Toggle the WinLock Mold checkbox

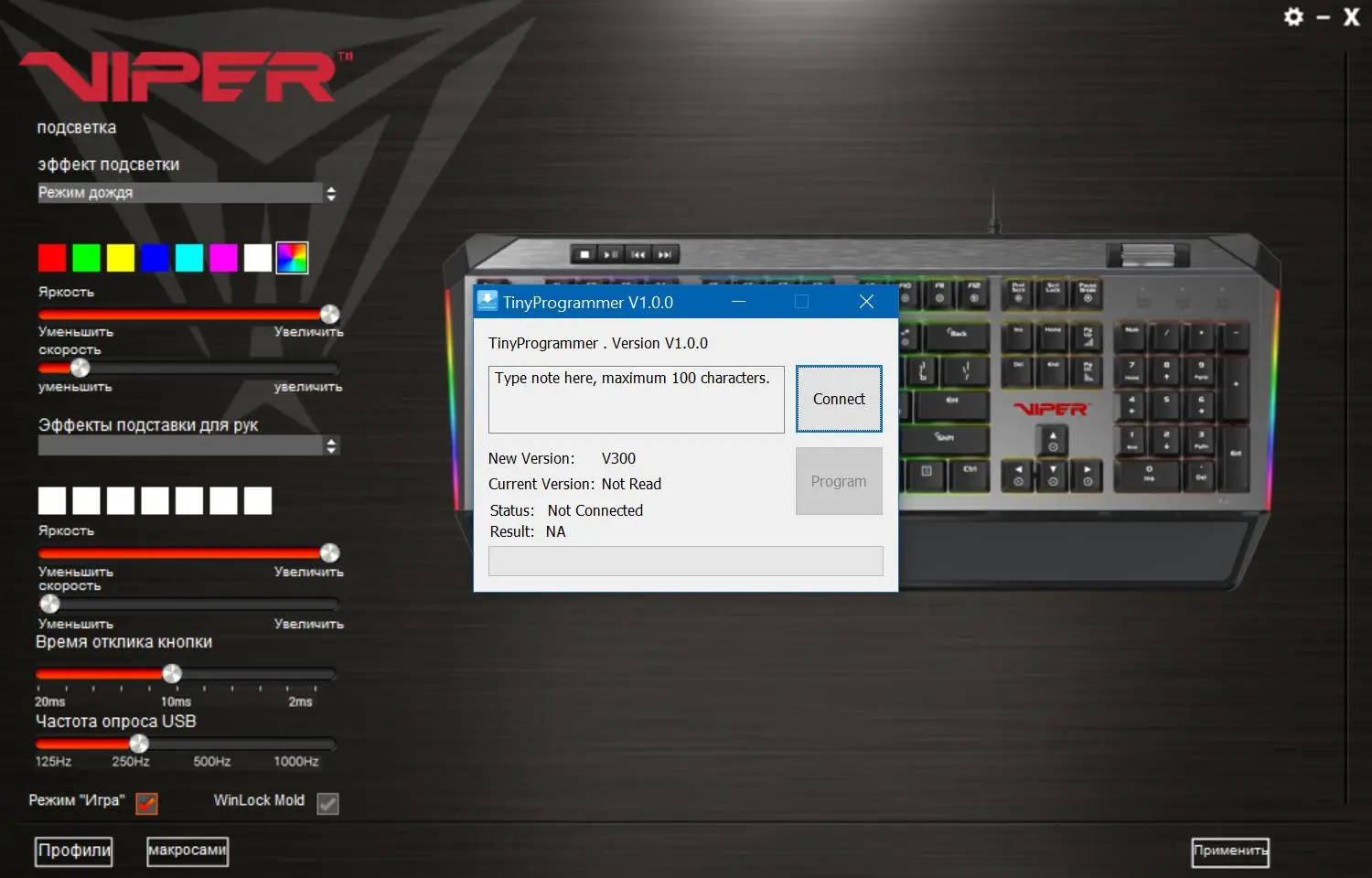coord(327,803)
